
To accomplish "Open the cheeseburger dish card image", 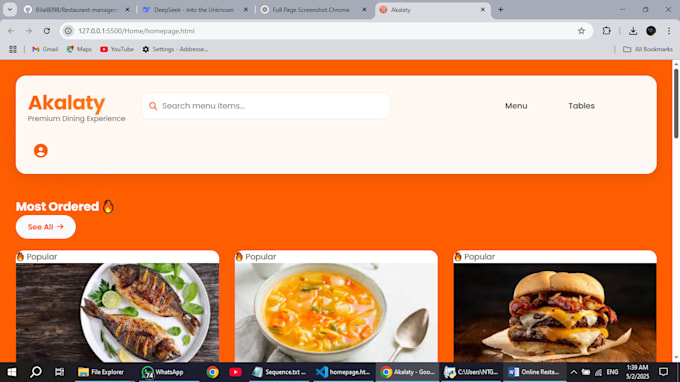I will [555, 312].
